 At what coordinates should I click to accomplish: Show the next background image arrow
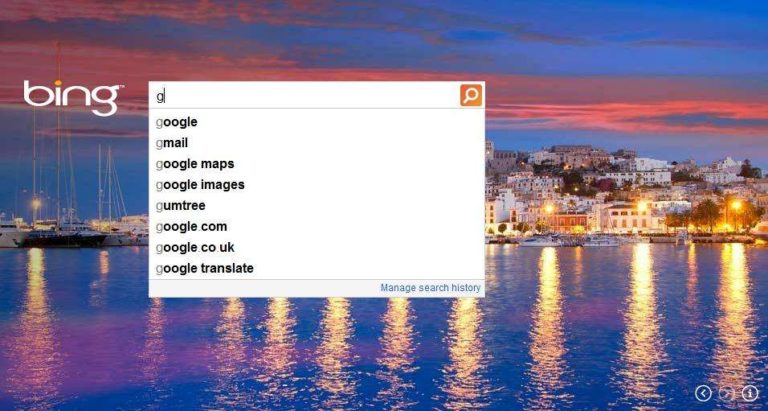[726, 392]
